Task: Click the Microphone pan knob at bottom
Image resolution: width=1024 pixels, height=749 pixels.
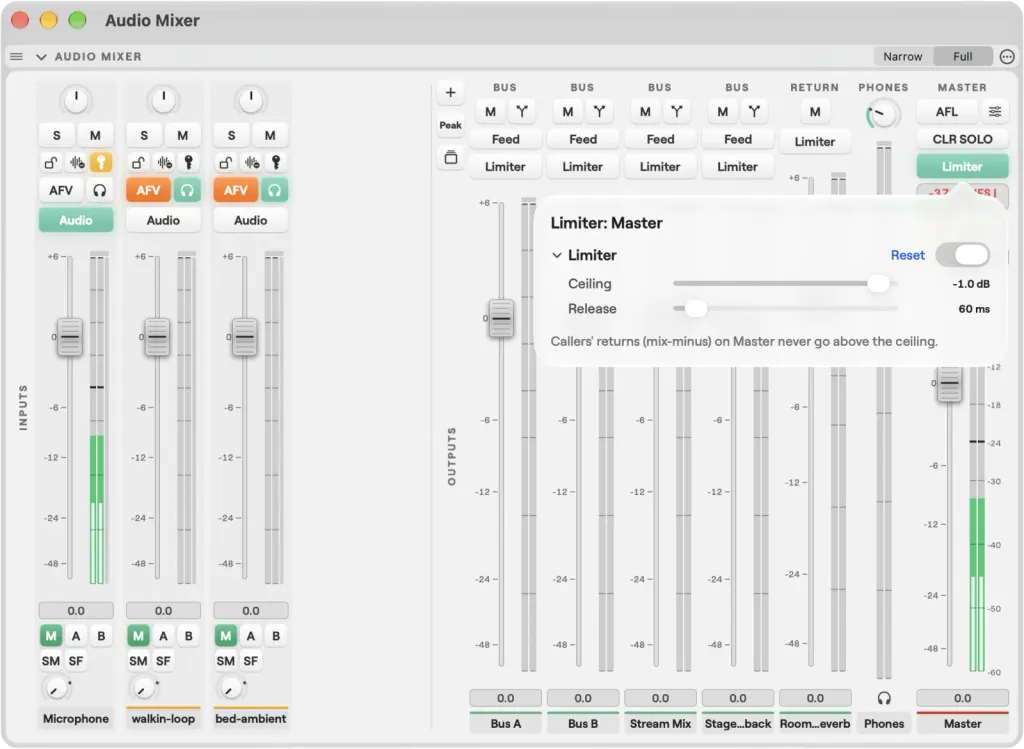Action: click(55, 688)
